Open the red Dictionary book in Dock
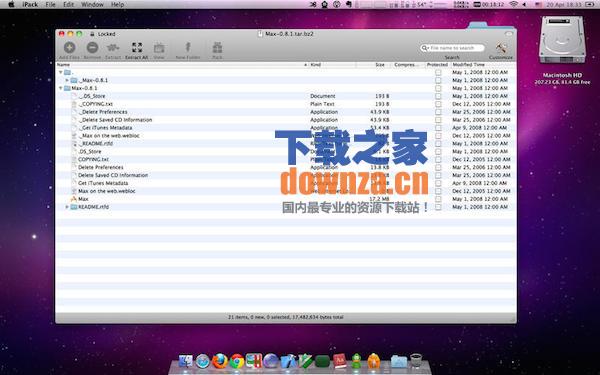This screenshot has width=600, height=375. [340, 361]
